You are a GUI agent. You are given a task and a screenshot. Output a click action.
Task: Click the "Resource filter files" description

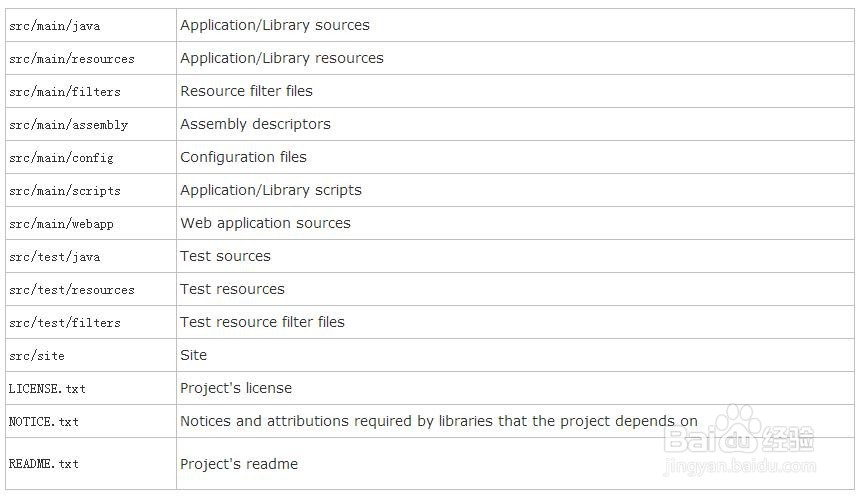(x=246, y=91)
